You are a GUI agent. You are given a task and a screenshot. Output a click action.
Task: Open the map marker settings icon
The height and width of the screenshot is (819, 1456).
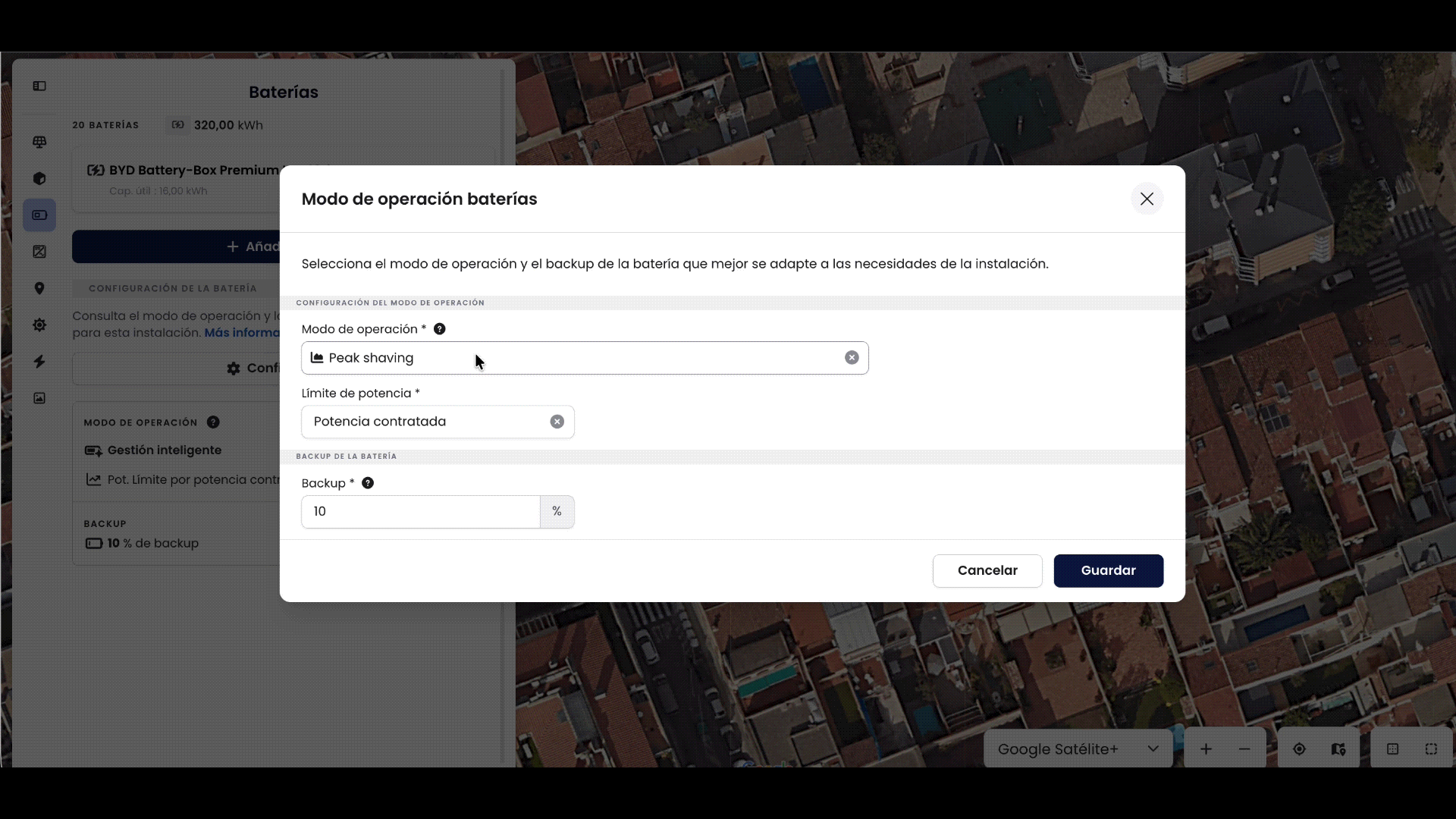[x=1338, y=749]
